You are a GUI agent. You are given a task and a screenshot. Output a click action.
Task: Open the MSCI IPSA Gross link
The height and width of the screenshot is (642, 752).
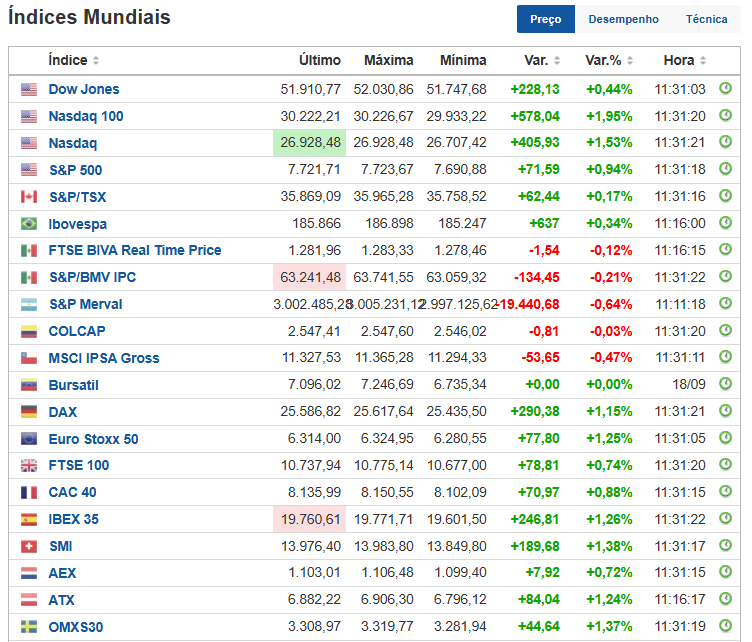pos(104,358)
